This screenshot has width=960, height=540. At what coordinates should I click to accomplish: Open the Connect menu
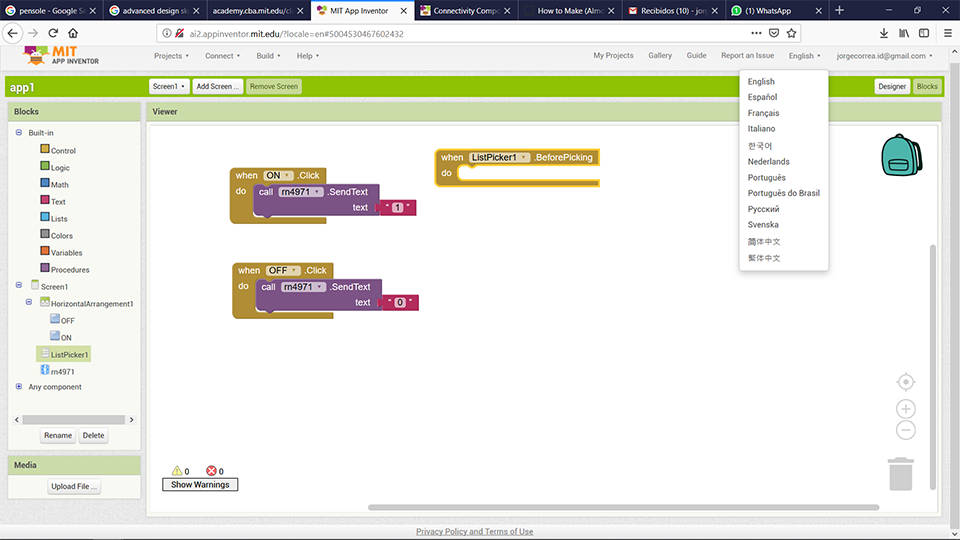(222, 56)
